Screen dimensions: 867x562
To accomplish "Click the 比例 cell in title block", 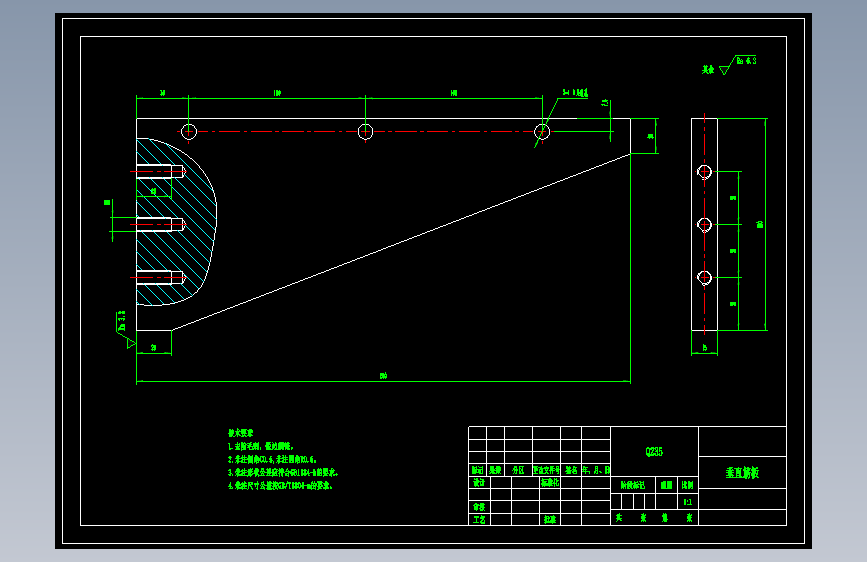I will coord(687,485).
